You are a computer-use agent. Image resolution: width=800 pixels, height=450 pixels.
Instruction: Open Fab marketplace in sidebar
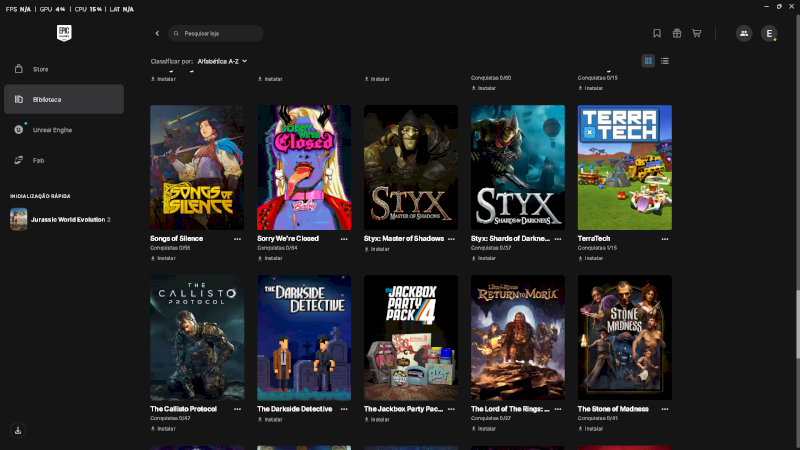coord(64,160)
